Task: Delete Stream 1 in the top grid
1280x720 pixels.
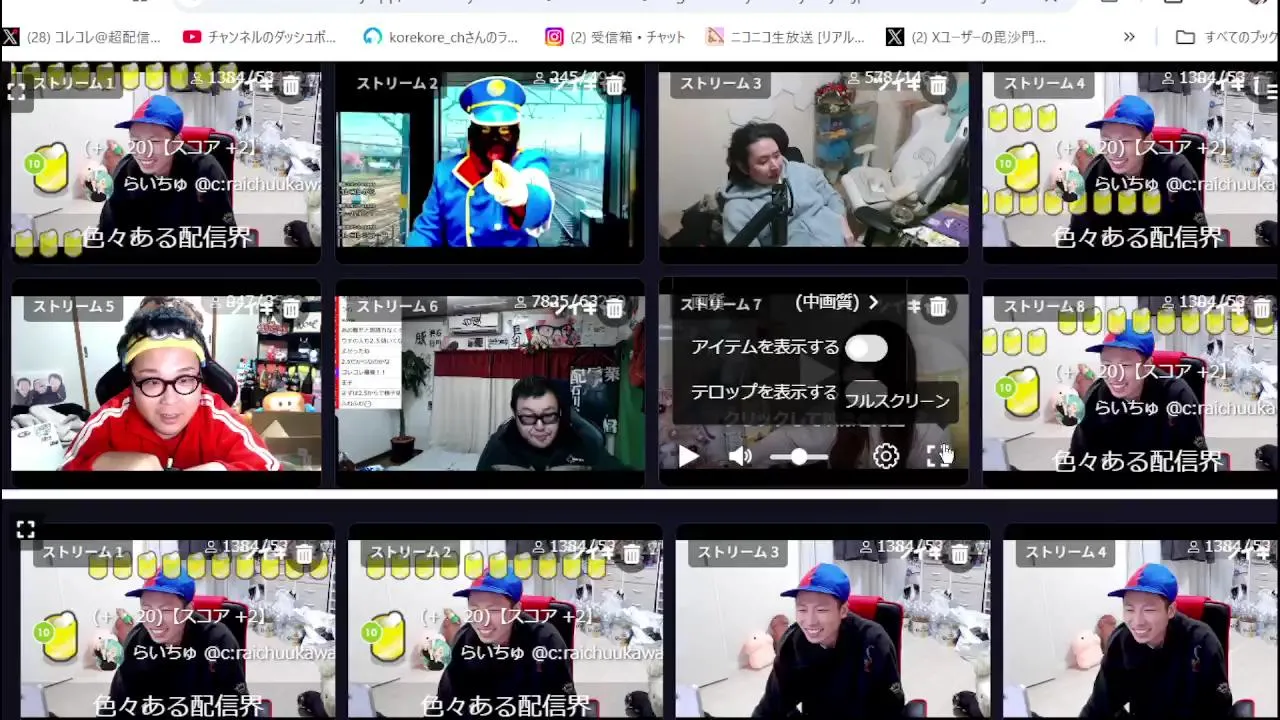Action: 291,86
